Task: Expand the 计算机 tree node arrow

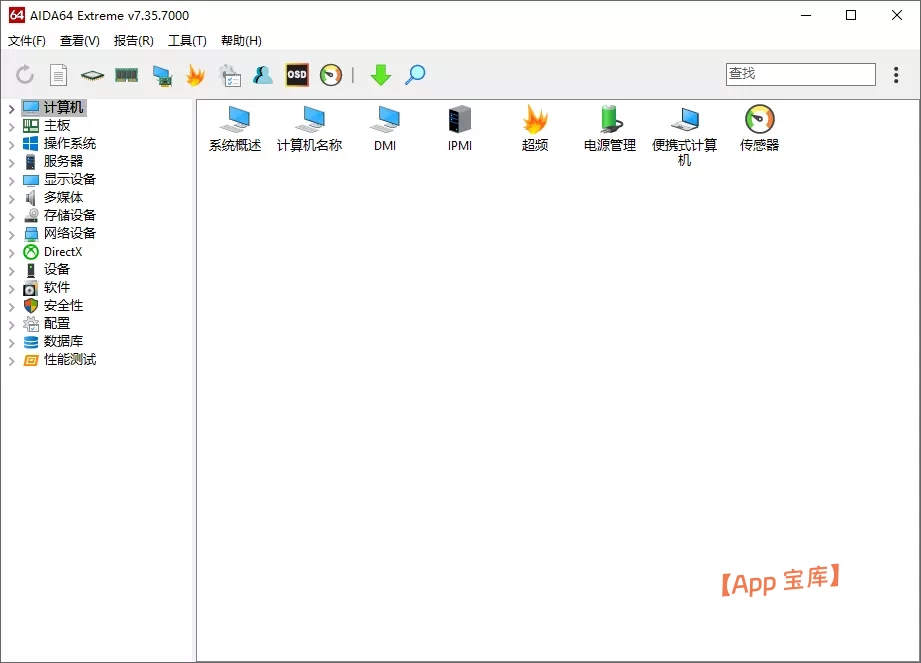Action: (x=11, y=108)
